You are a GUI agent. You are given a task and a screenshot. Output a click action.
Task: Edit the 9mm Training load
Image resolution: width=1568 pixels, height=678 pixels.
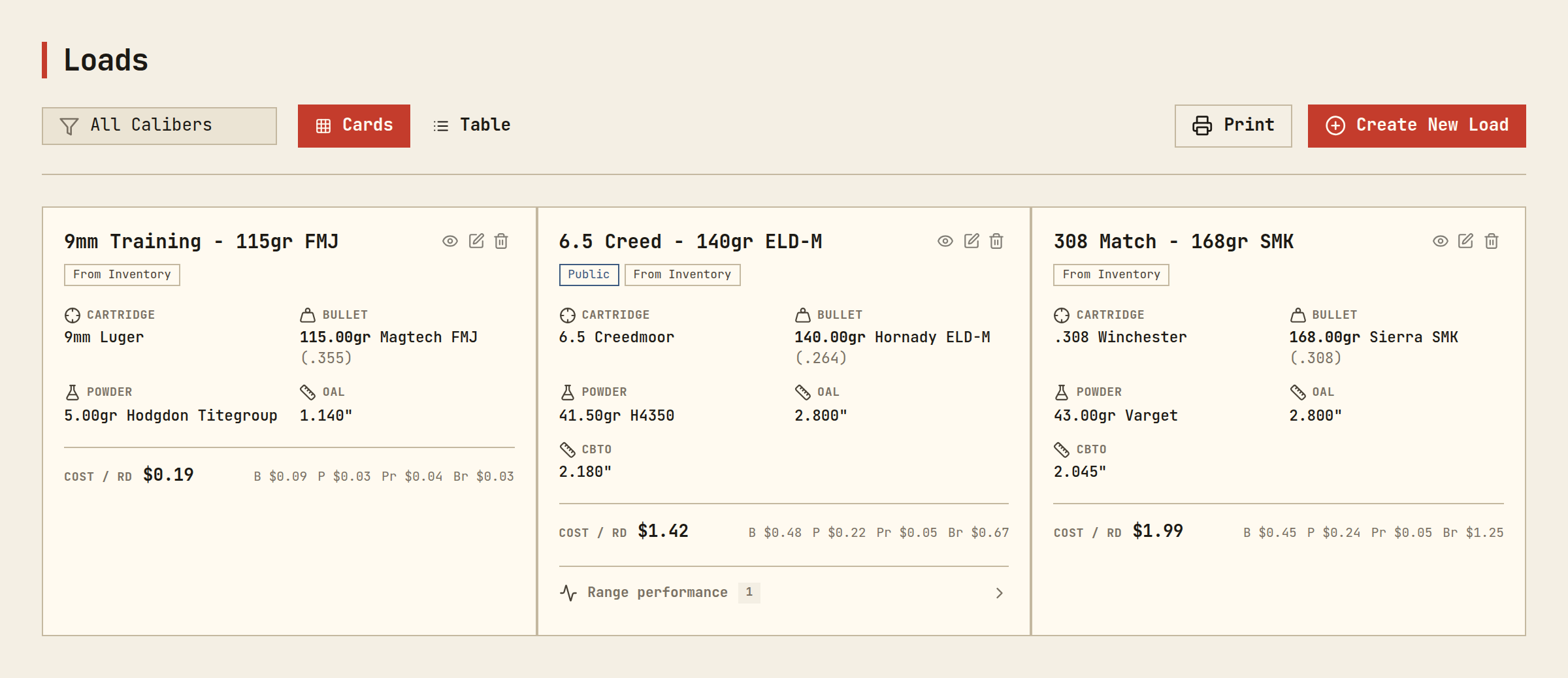point(476,241)
